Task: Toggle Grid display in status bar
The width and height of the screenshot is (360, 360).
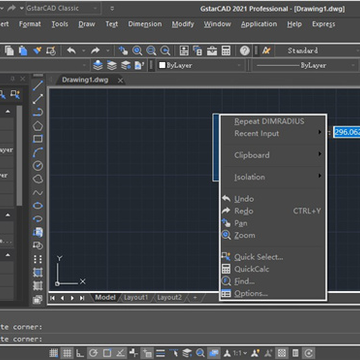Action: pos(67,353)
